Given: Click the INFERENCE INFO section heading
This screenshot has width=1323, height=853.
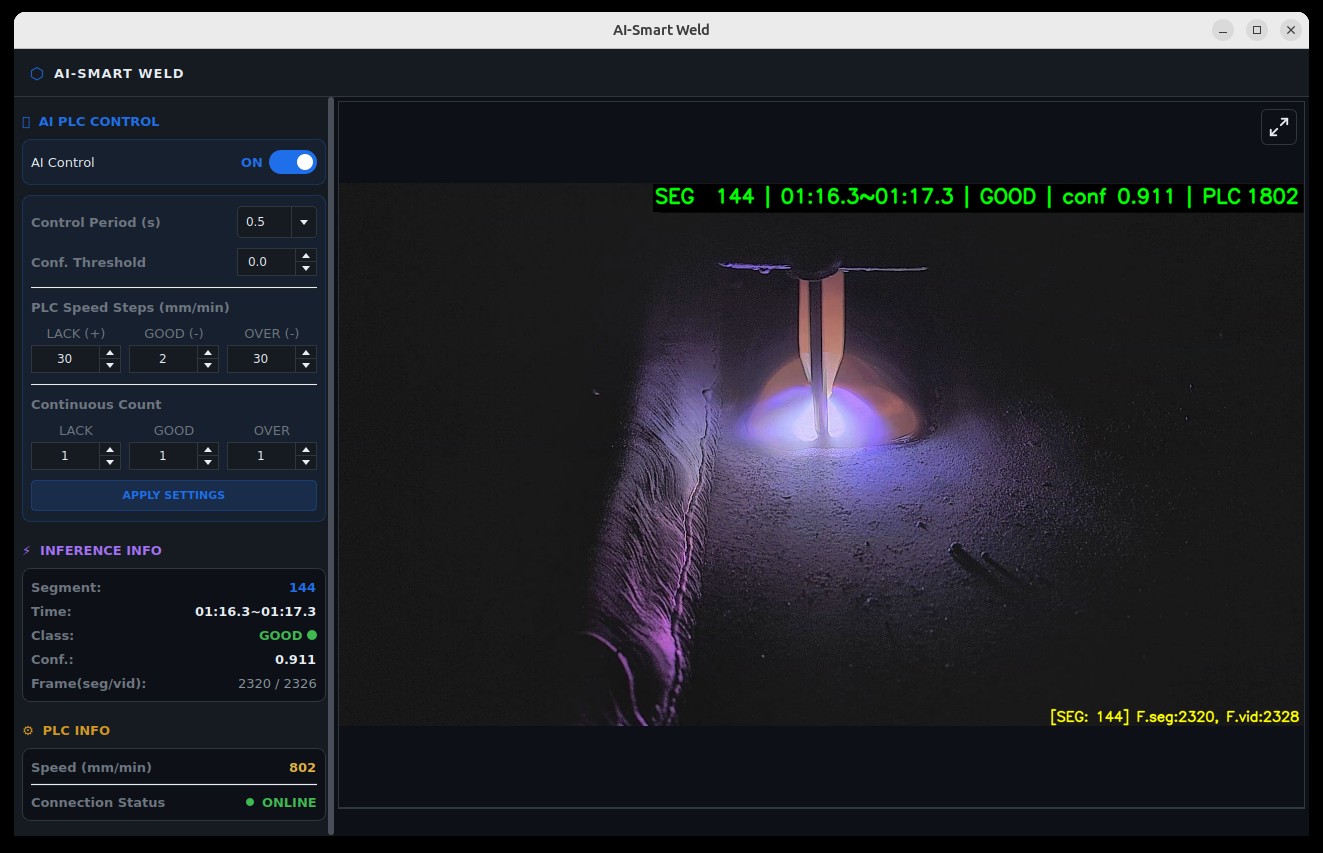Looking at the screenshot, I should tap(100, 550).
